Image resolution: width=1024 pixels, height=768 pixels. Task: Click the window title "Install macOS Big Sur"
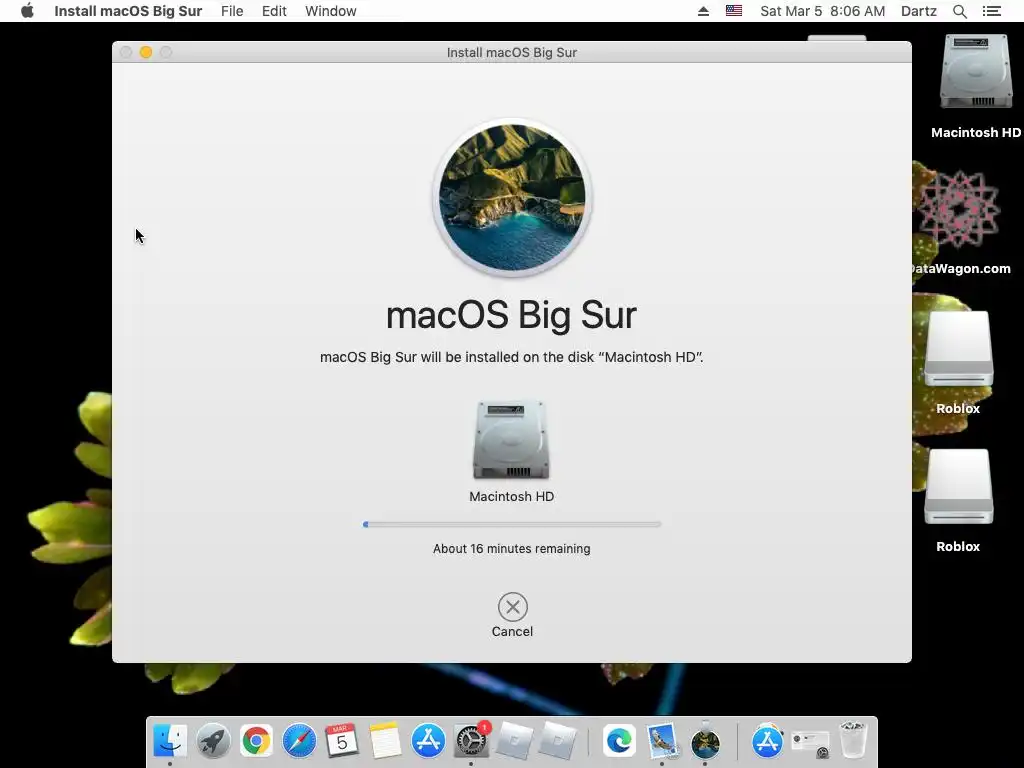[x=511, y=52]
